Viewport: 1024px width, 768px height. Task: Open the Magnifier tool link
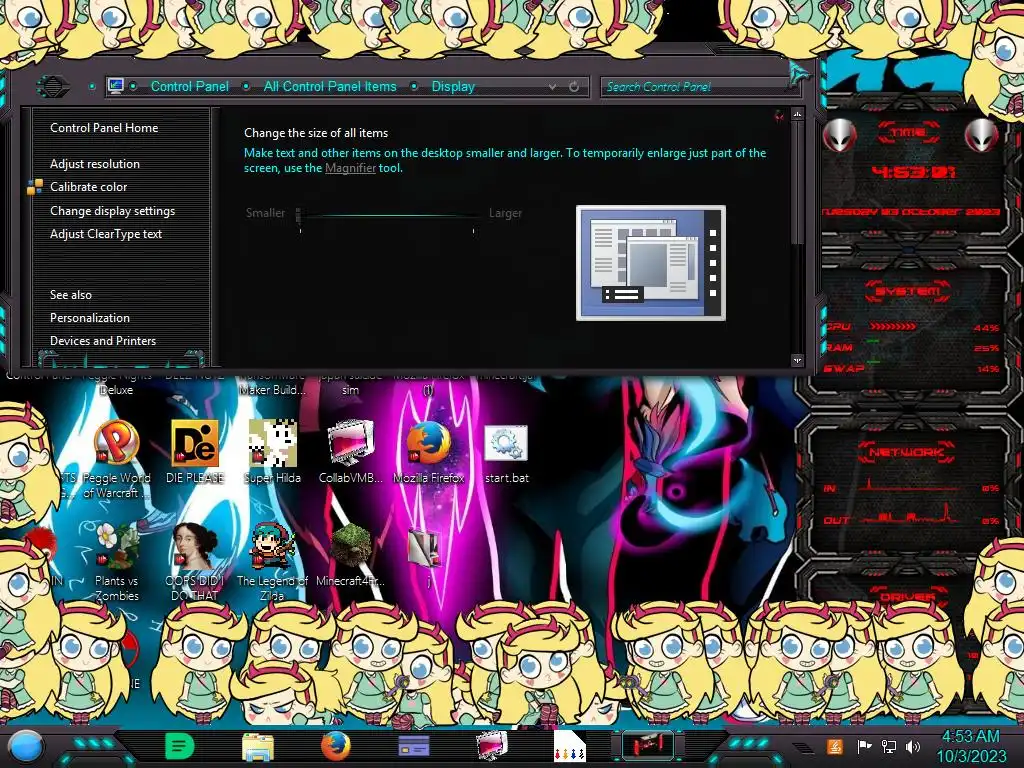point(350,168)
